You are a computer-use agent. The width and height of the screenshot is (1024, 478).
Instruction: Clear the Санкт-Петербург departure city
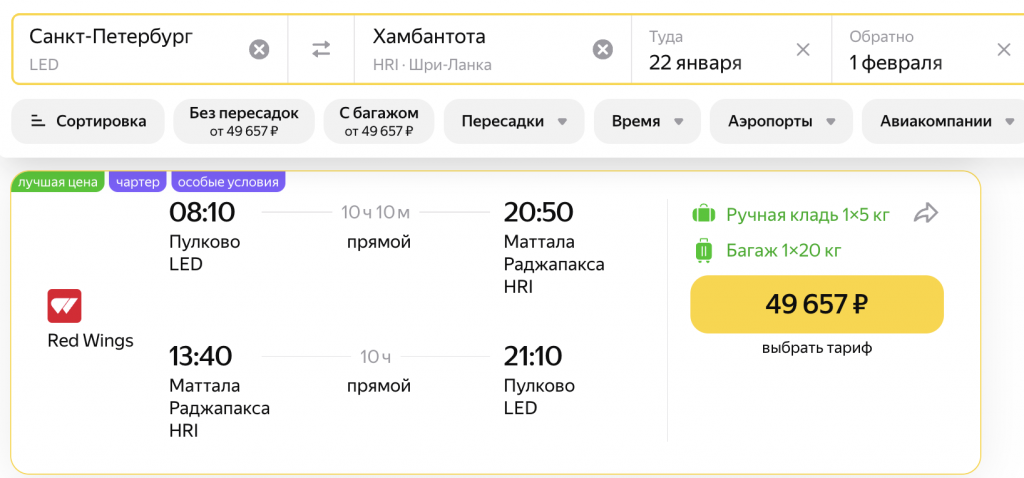point(259,49)
